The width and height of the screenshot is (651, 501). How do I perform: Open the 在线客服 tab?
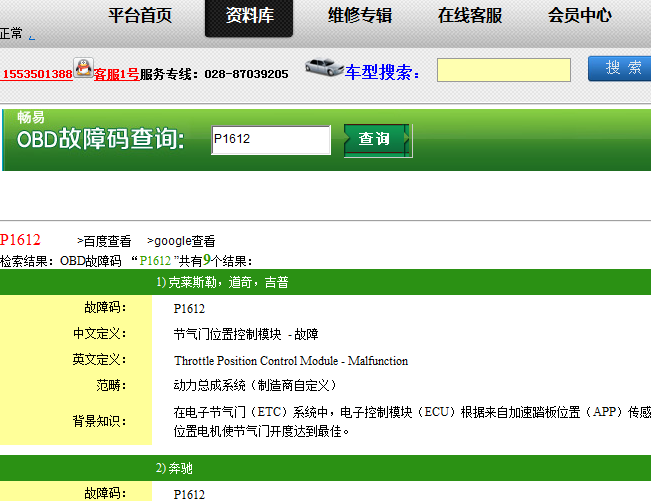tap(470, 16)
